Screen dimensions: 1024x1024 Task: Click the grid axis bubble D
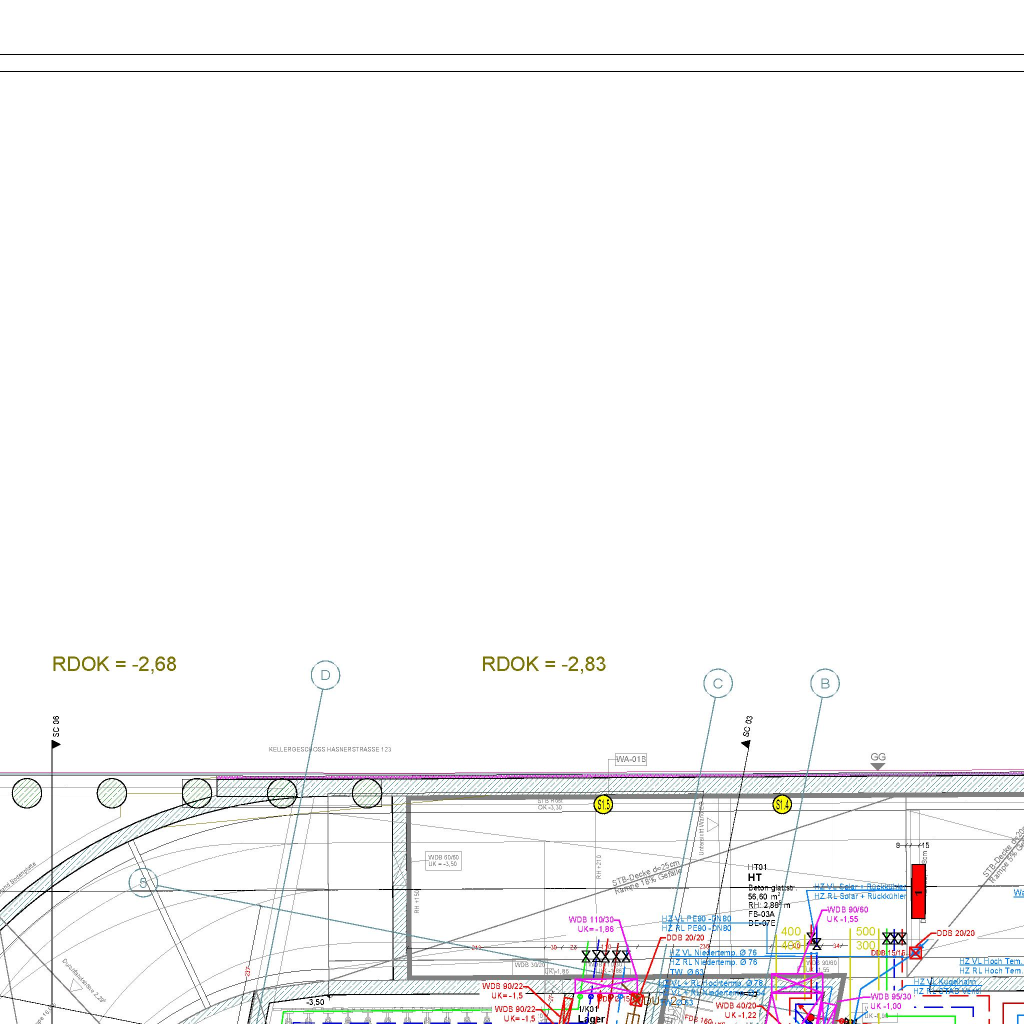coord(325,676)
